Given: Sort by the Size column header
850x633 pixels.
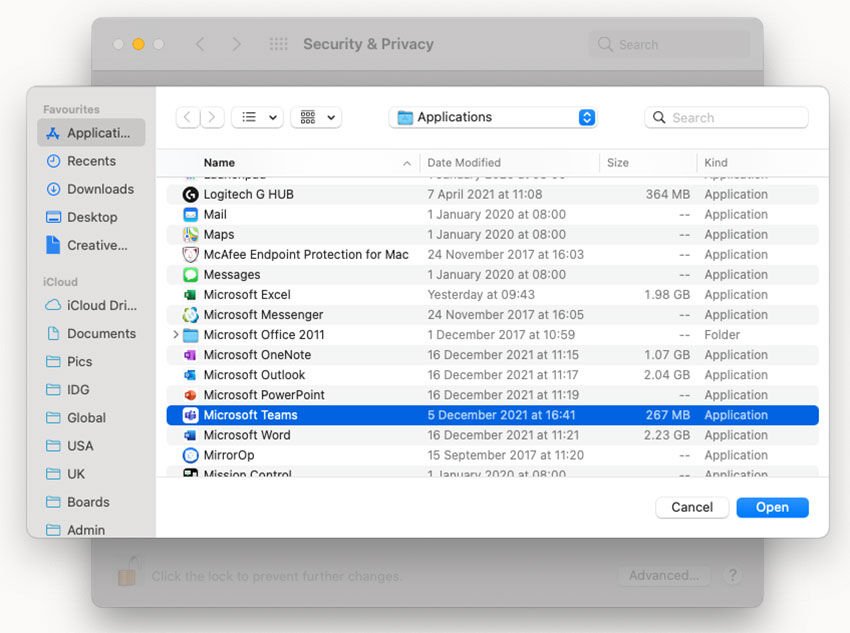Looking at the screenshot, I should coord(618,163).
